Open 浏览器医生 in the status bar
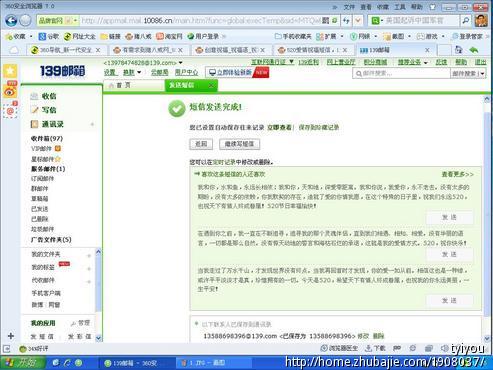 coord(339,349)
